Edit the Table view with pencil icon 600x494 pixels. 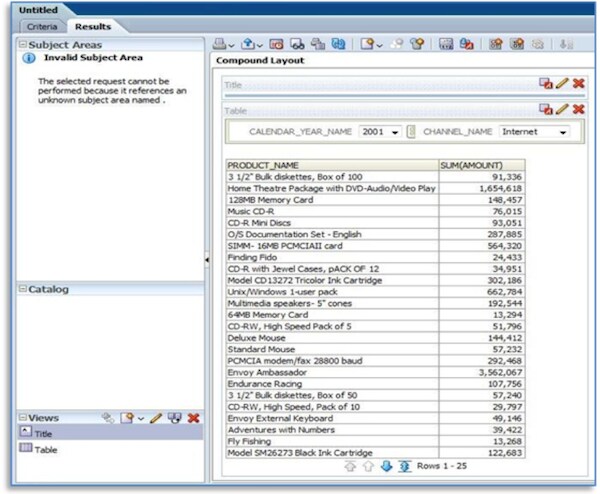pos(562,109)
